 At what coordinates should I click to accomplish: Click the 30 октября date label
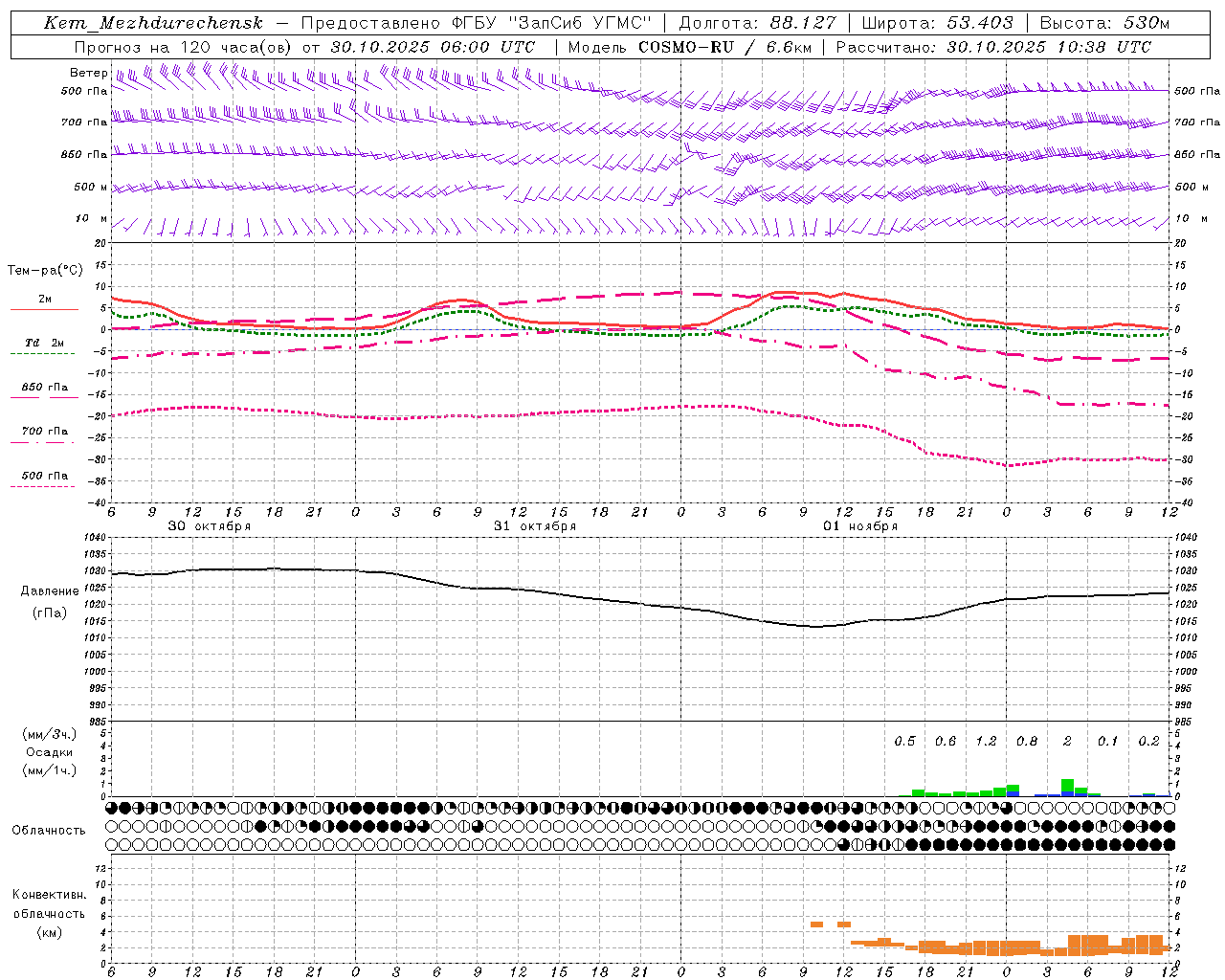coord(210,526)
